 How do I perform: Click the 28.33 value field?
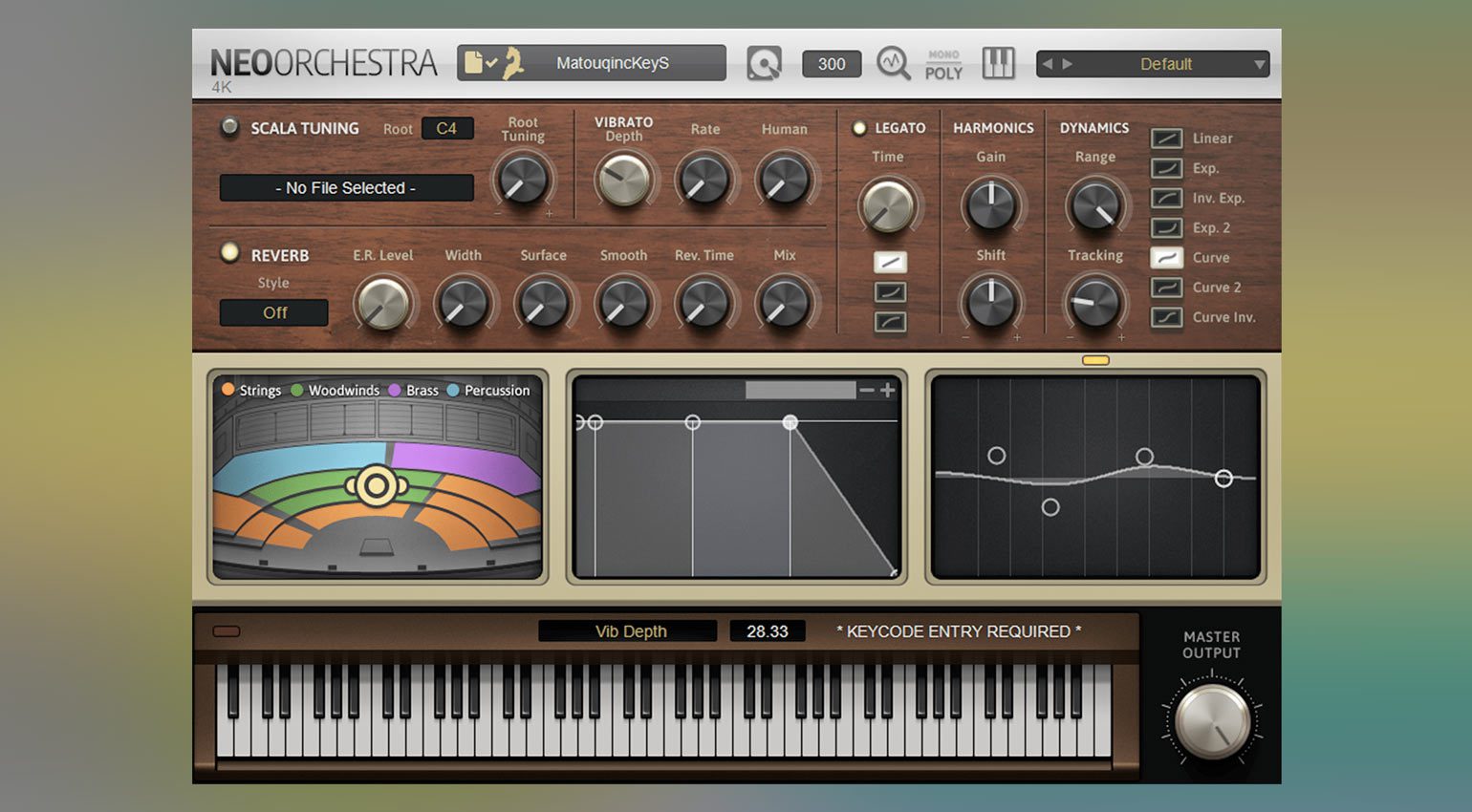(x=768, y=631)
